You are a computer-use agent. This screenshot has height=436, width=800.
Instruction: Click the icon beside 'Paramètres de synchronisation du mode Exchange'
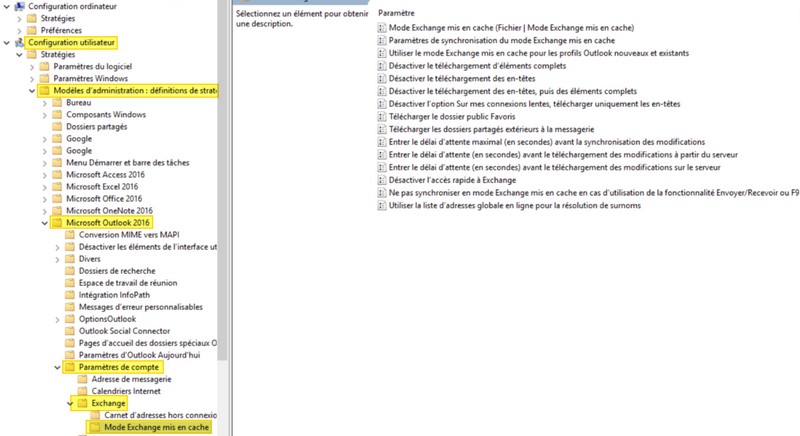click(381, 40)
